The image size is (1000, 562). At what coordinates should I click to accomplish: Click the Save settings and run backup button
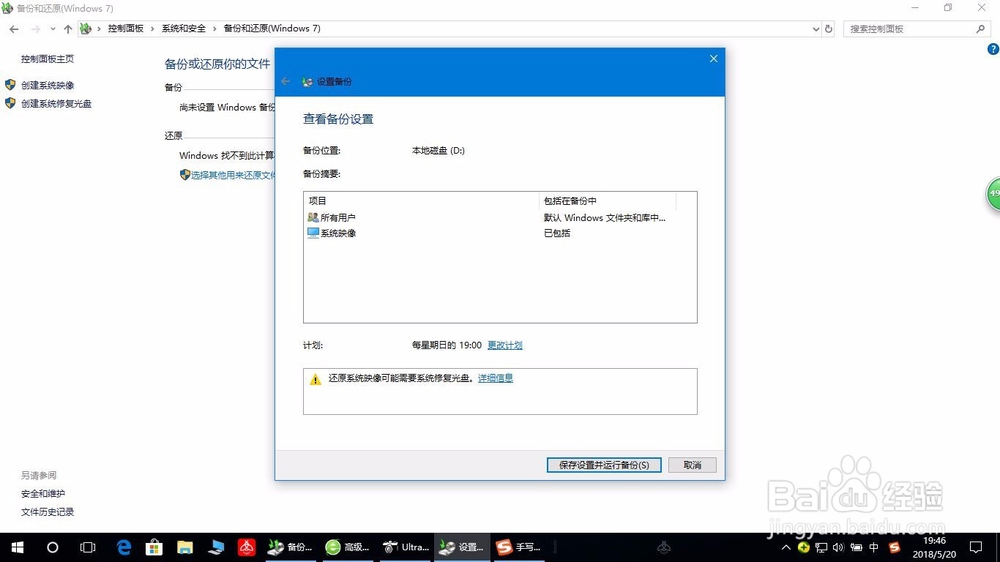click(x=603, y=465)
